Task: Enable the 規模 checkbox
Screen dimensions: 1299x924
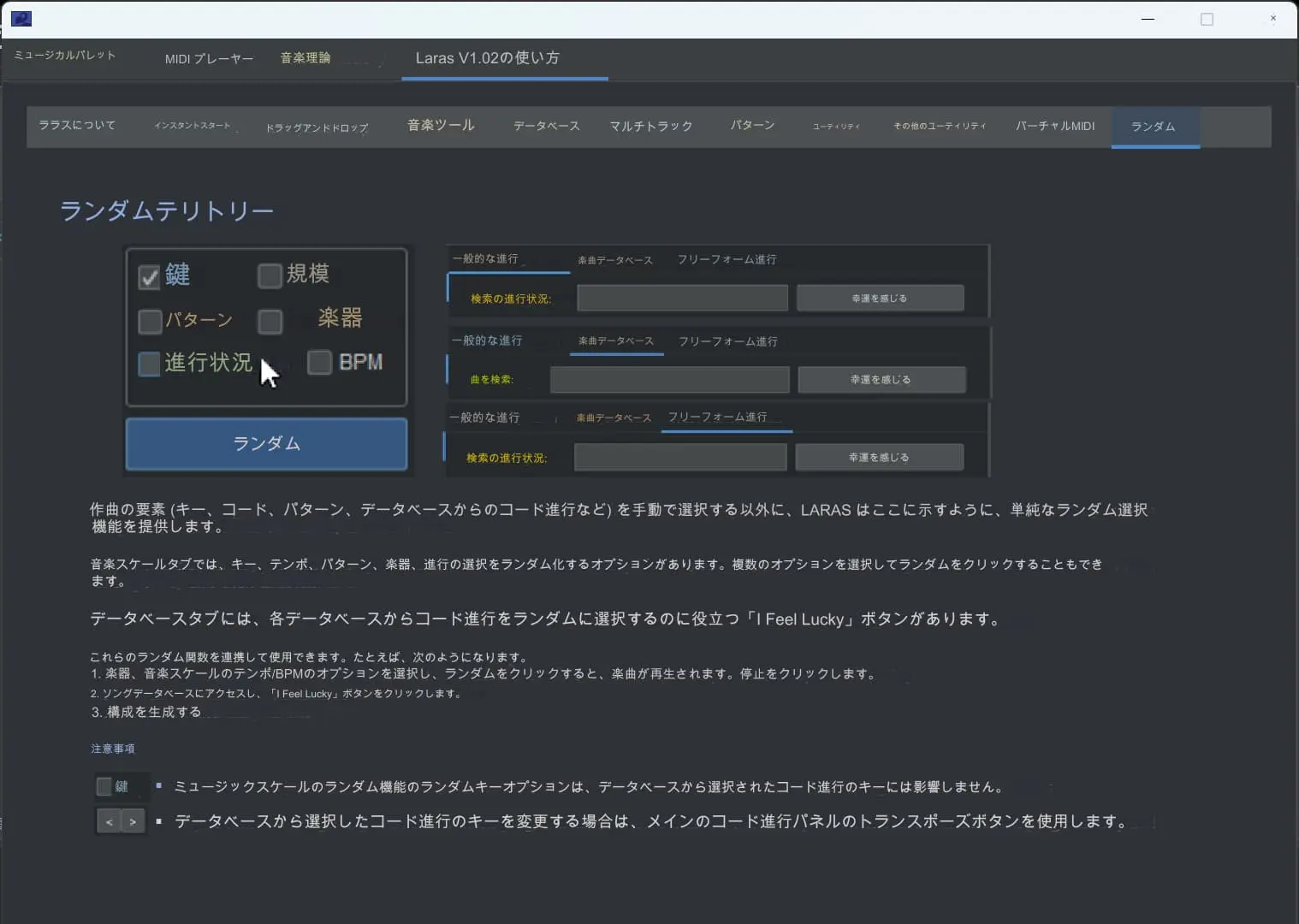Action: pyautogui.click(x=270, y=275)
